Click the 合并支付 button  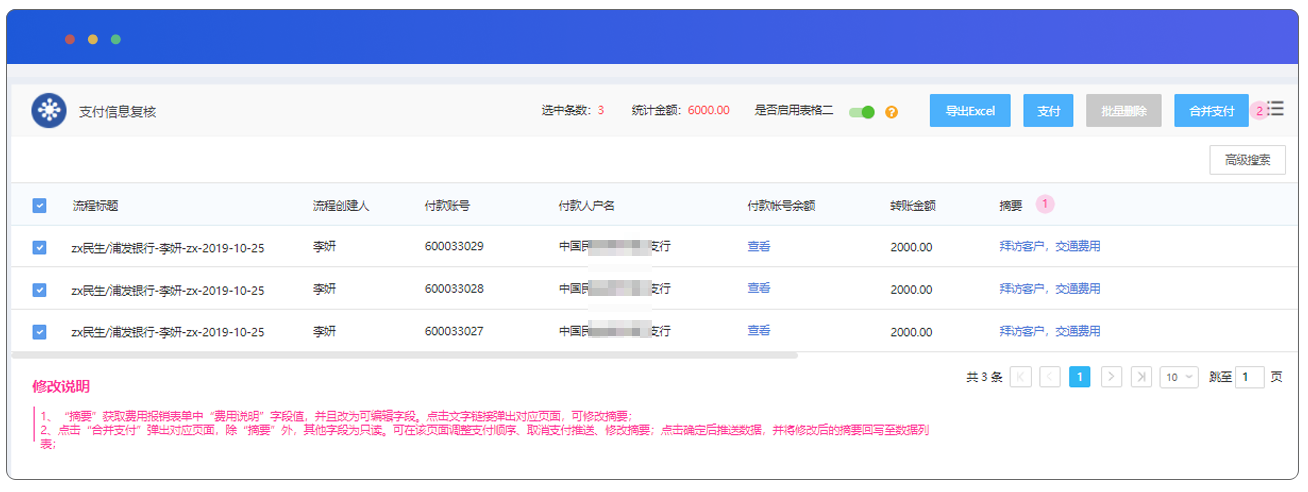pos(1211,111)
